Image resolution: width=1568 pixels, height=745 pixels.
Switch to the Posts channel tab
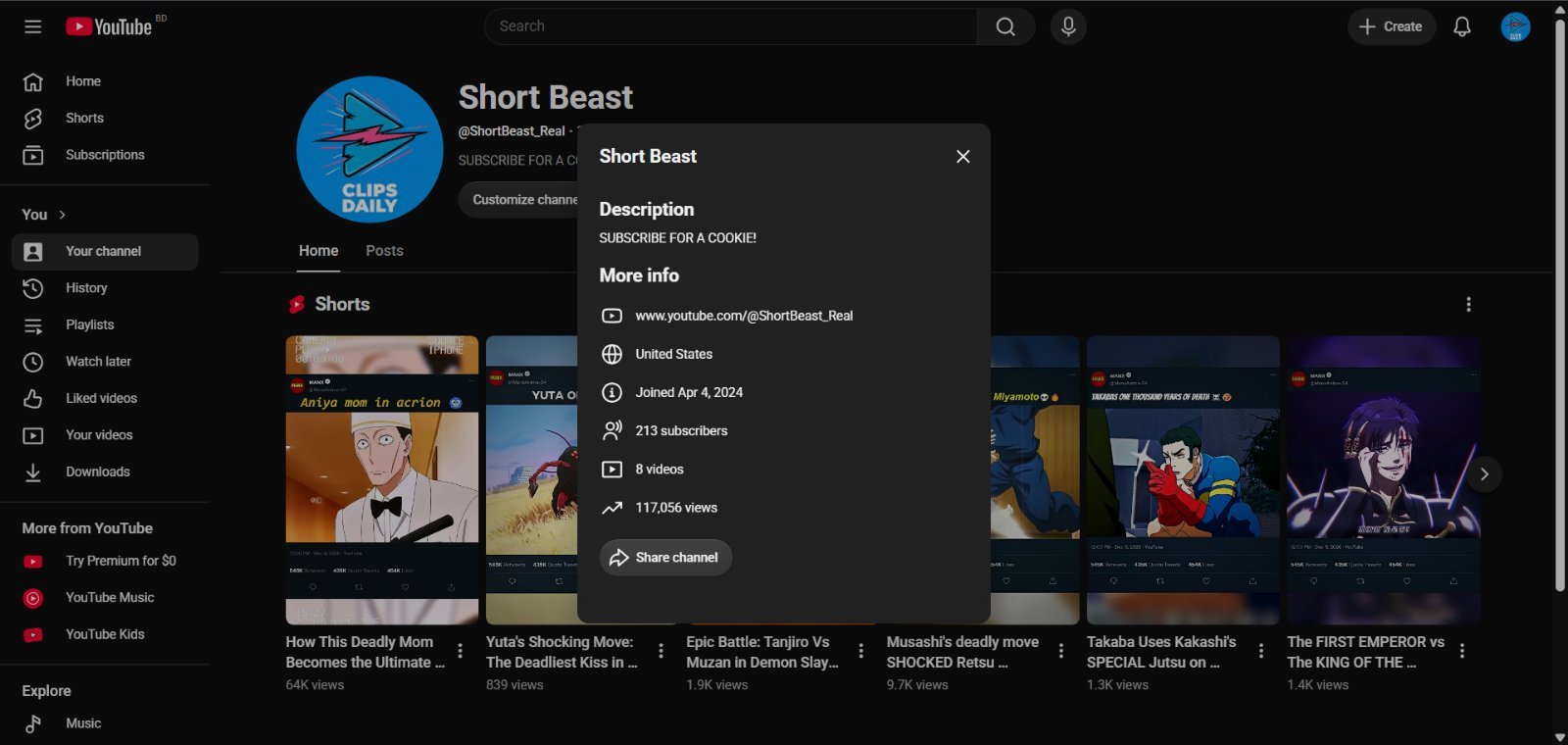point(384,251)
